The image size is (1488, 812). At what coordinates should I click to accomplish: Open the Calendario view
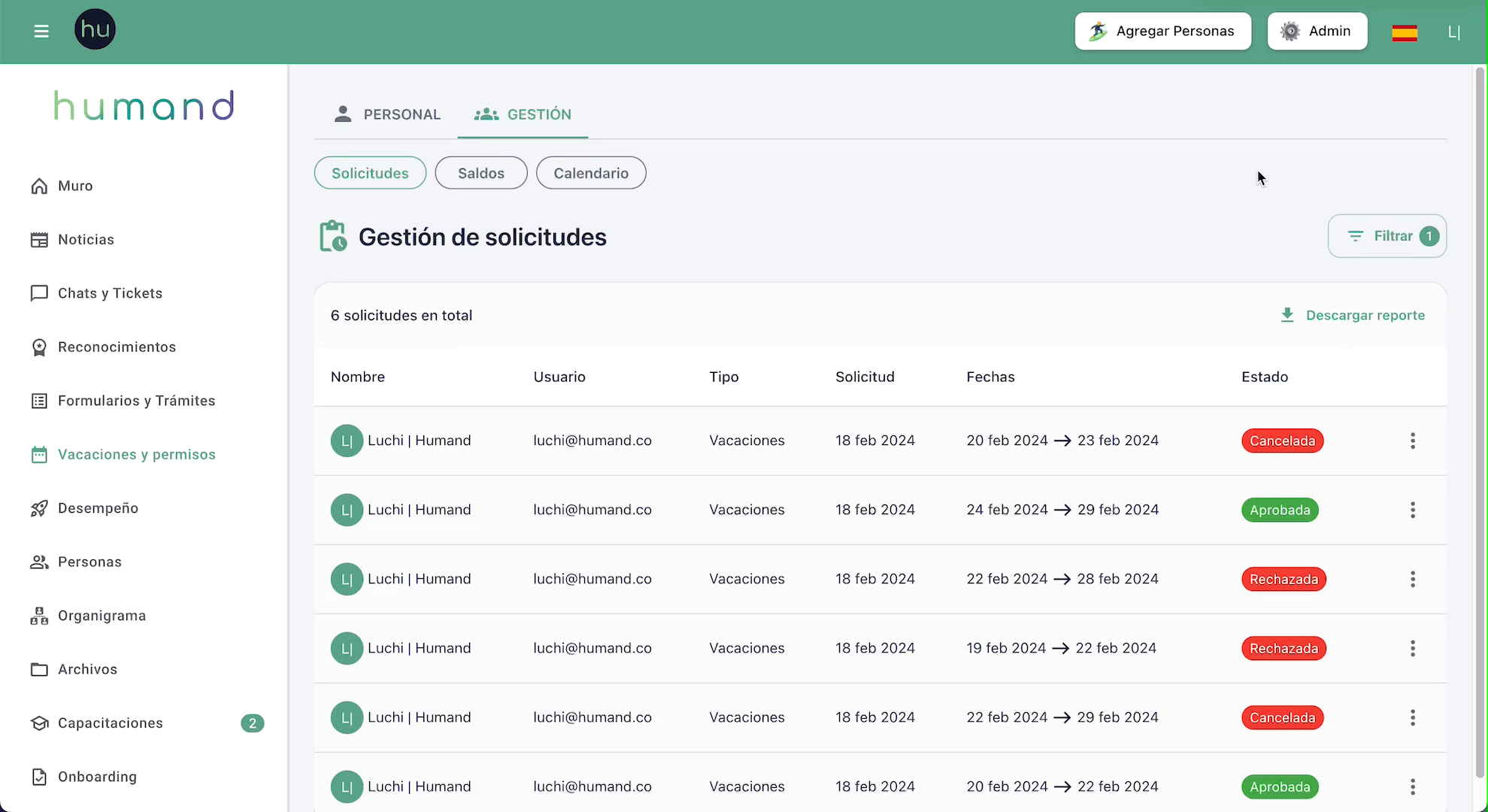click(590, 173)
